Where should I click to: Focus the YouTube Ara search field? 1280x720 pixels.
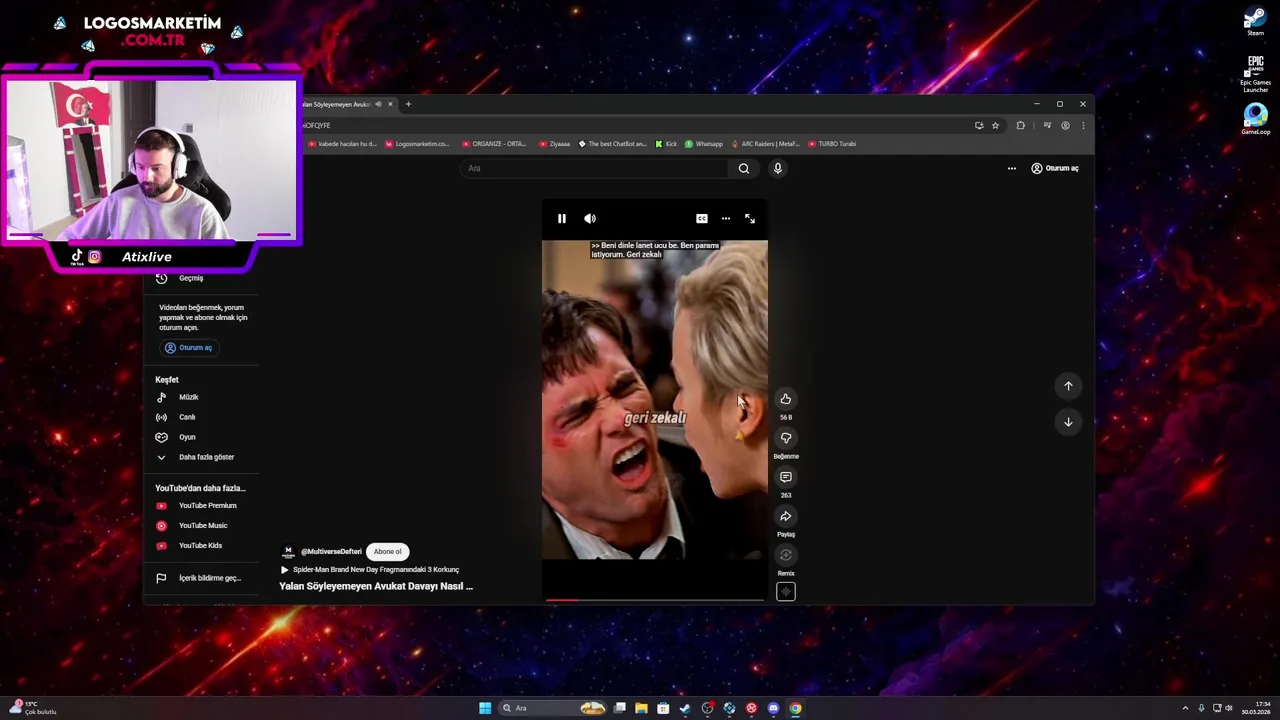[x=596, y=168]
